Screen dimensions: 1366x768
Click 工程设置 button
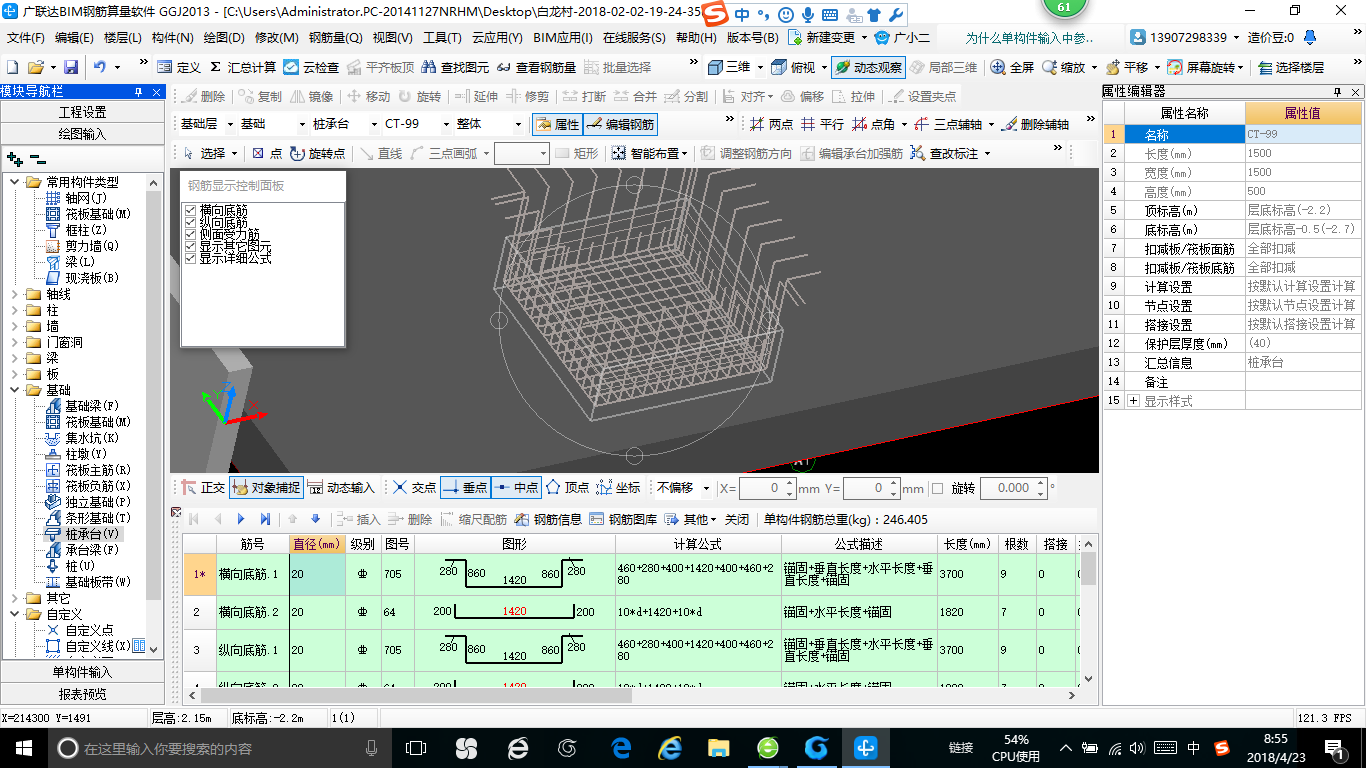click(82, 111)
